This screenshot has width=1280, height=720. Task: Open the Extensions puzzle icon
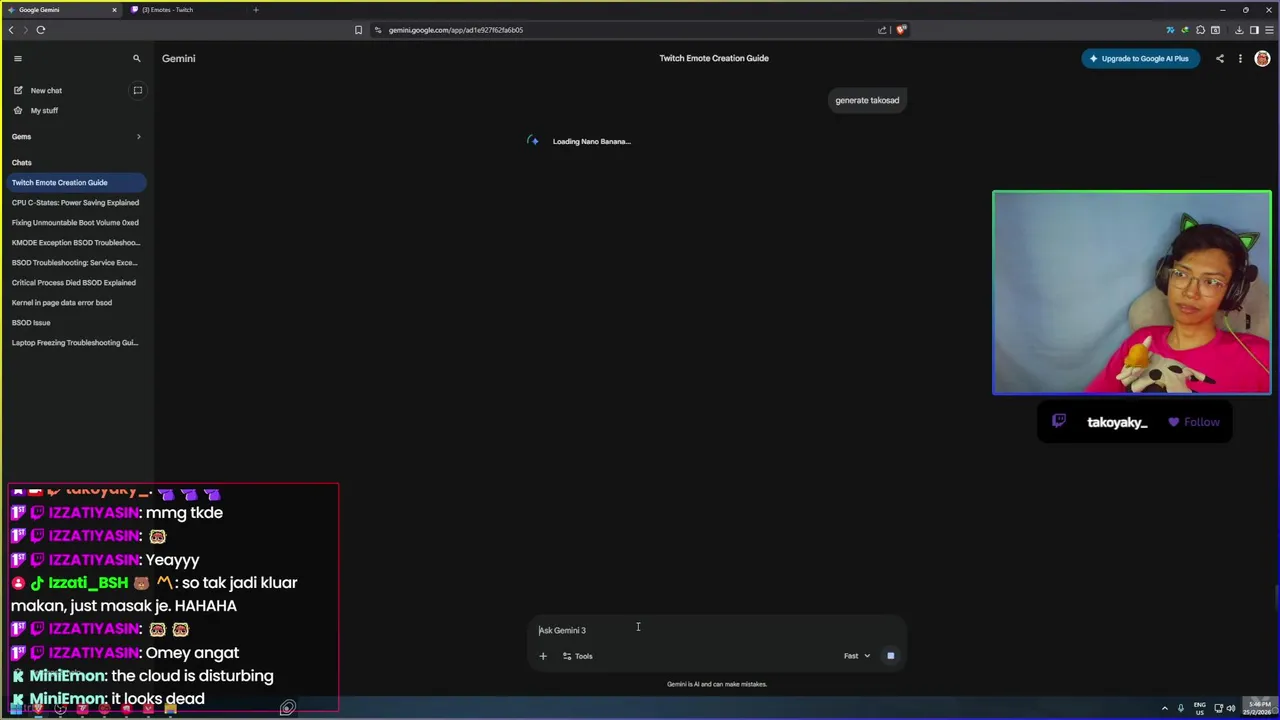tap(1200, 30)
